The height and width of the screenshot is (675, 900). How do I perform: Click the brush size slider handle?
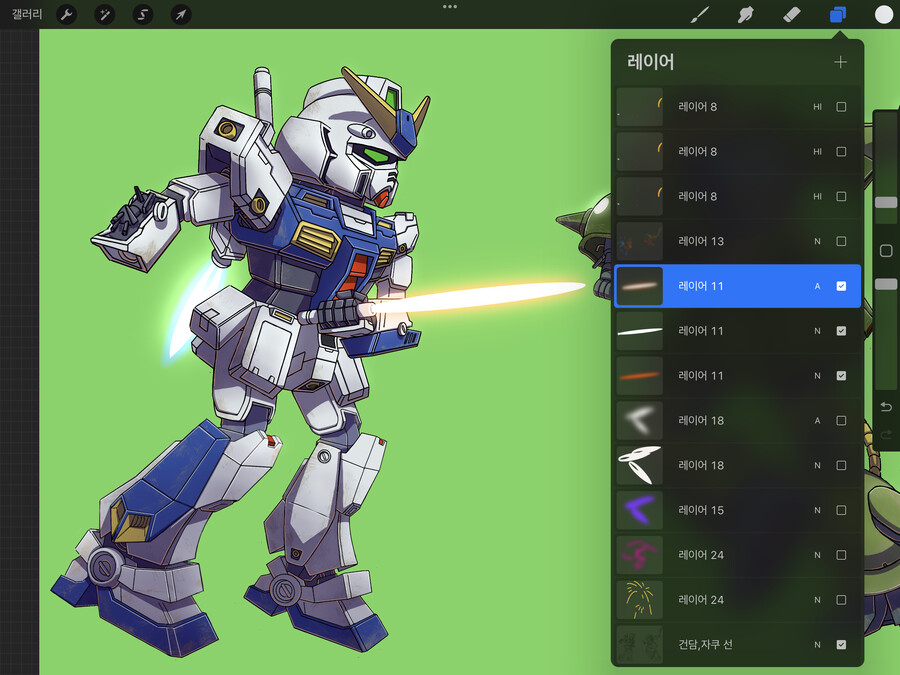886,202
